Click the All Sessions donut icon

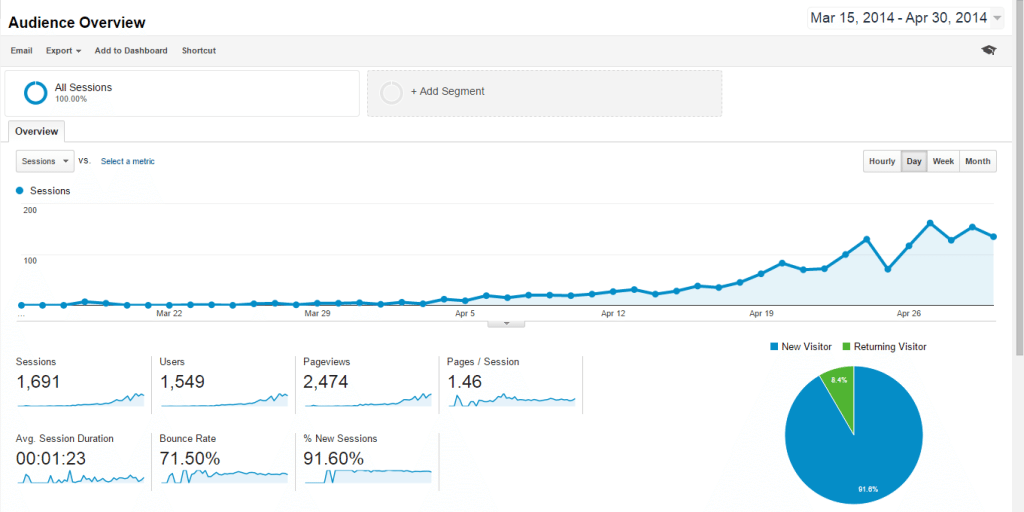pos(36,93)
